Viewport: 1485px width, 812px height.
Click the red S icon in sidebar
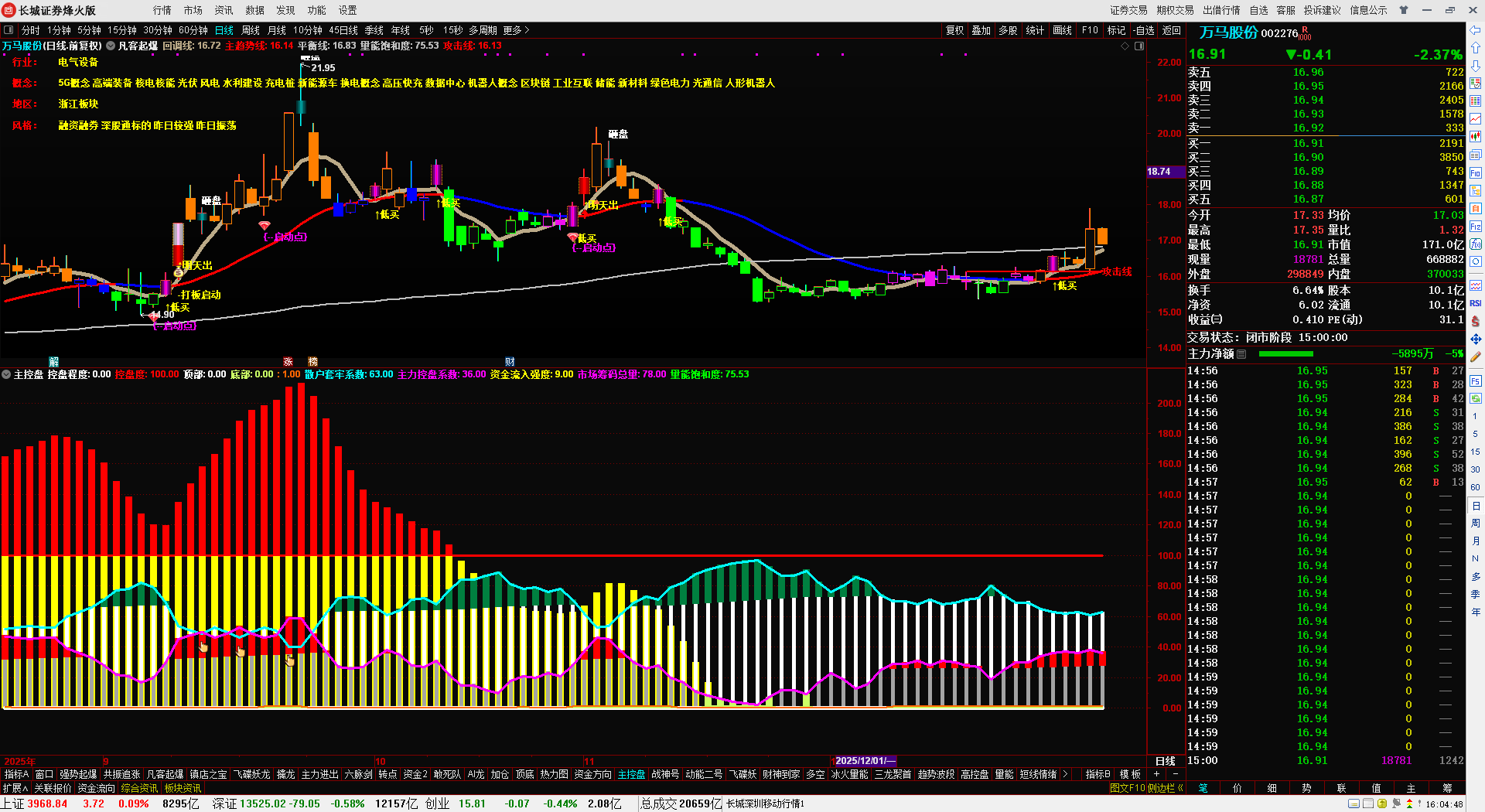[1475, 321]
